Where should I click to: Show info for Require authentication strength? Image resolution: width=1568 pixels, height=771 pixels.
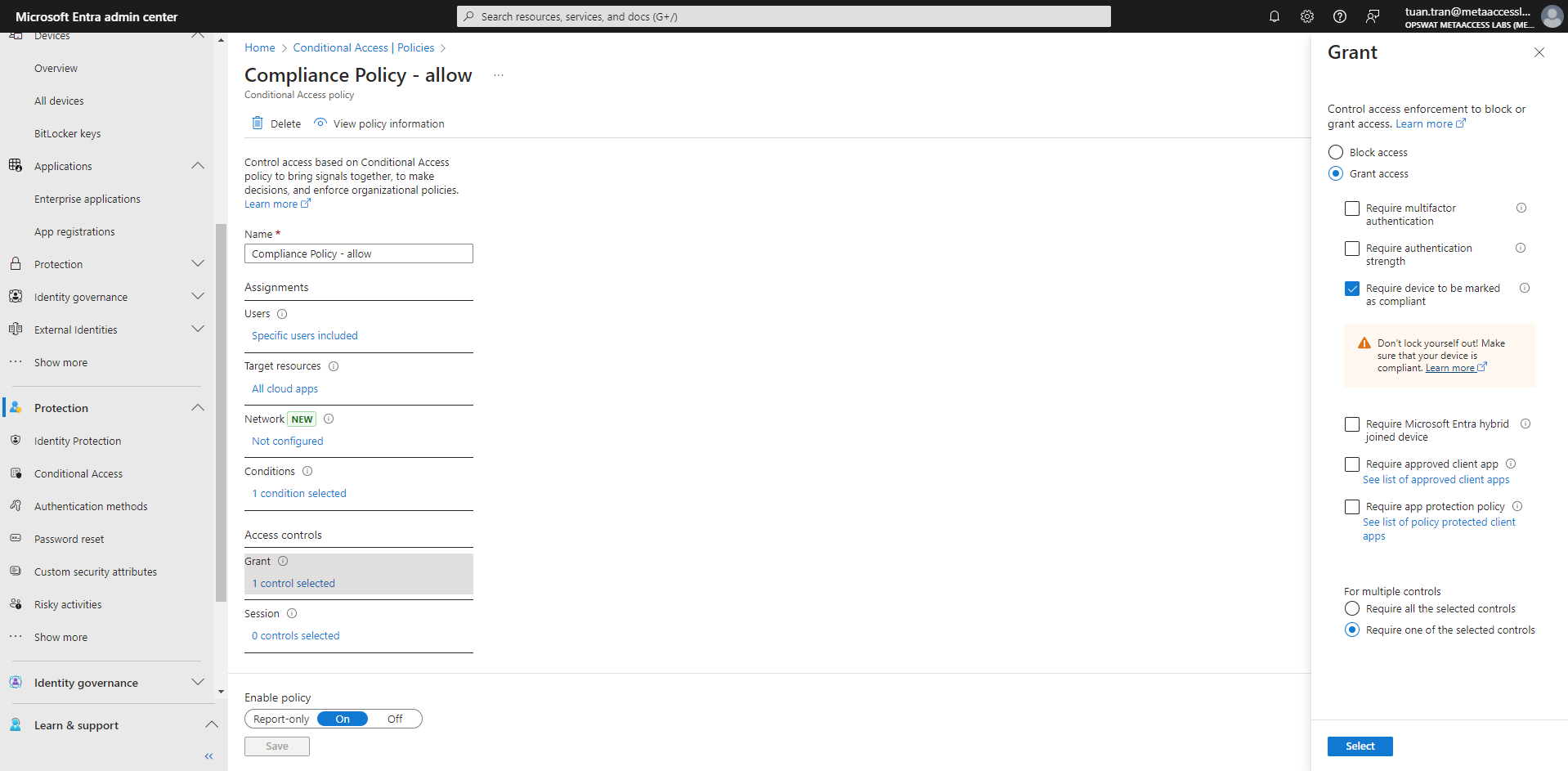pos(1521,248)
